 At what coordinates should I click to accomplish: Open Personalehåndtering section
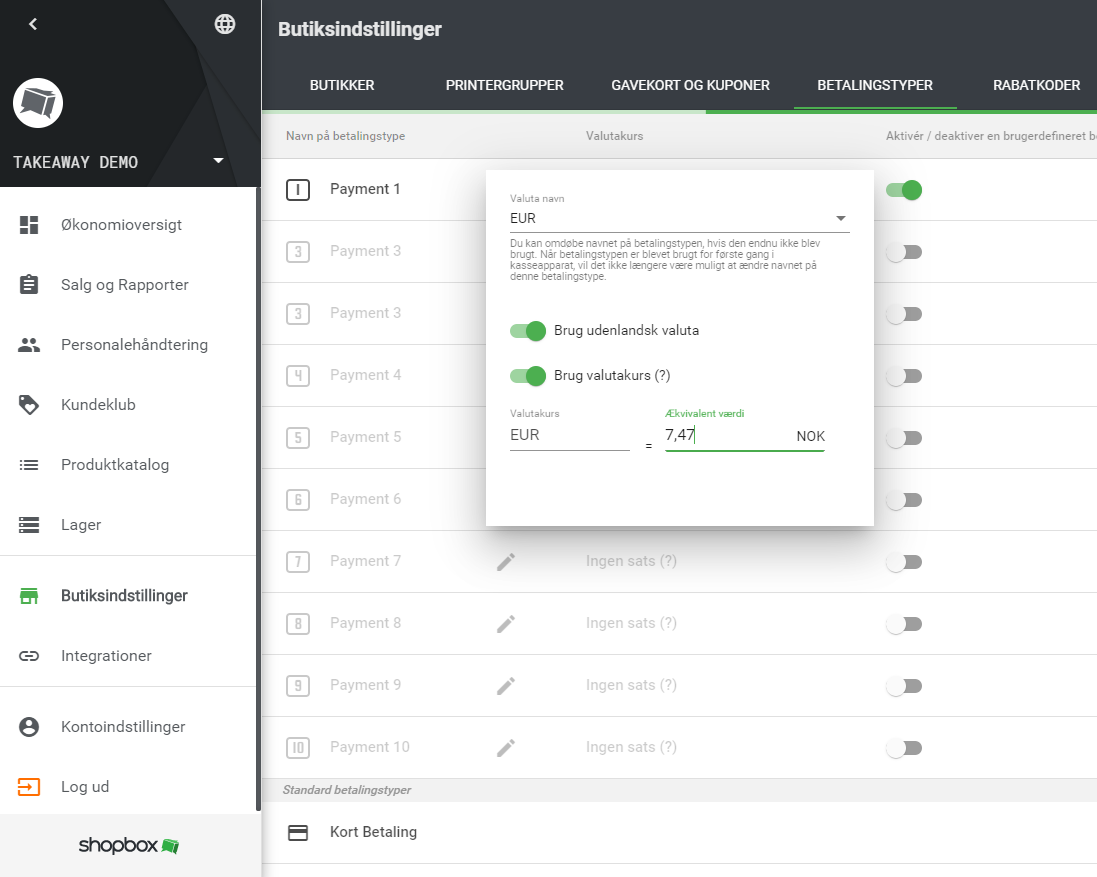(x=134, y=345)
